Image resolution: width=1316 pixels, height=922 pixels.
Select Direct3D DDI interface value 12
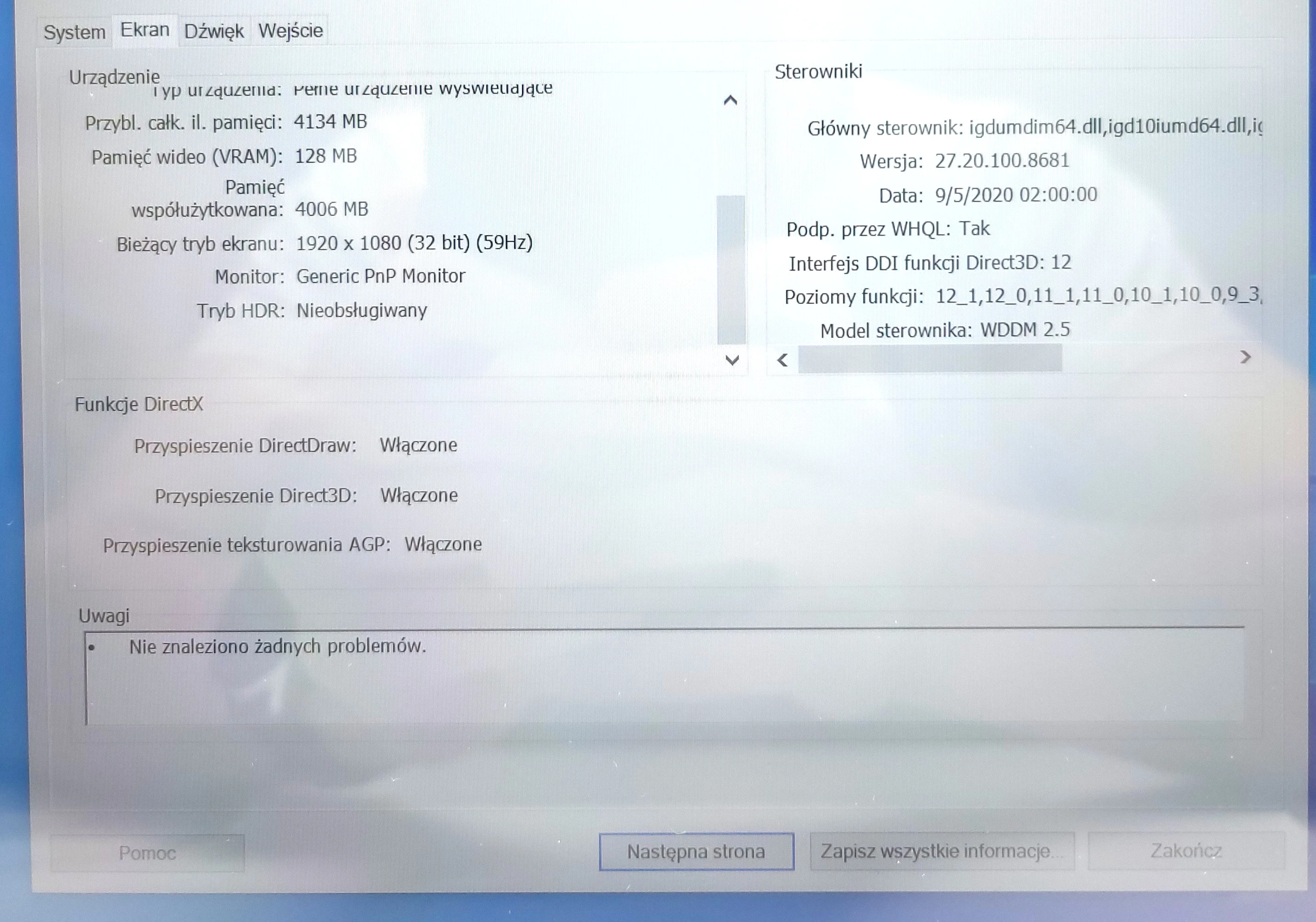pos(1061,262)
